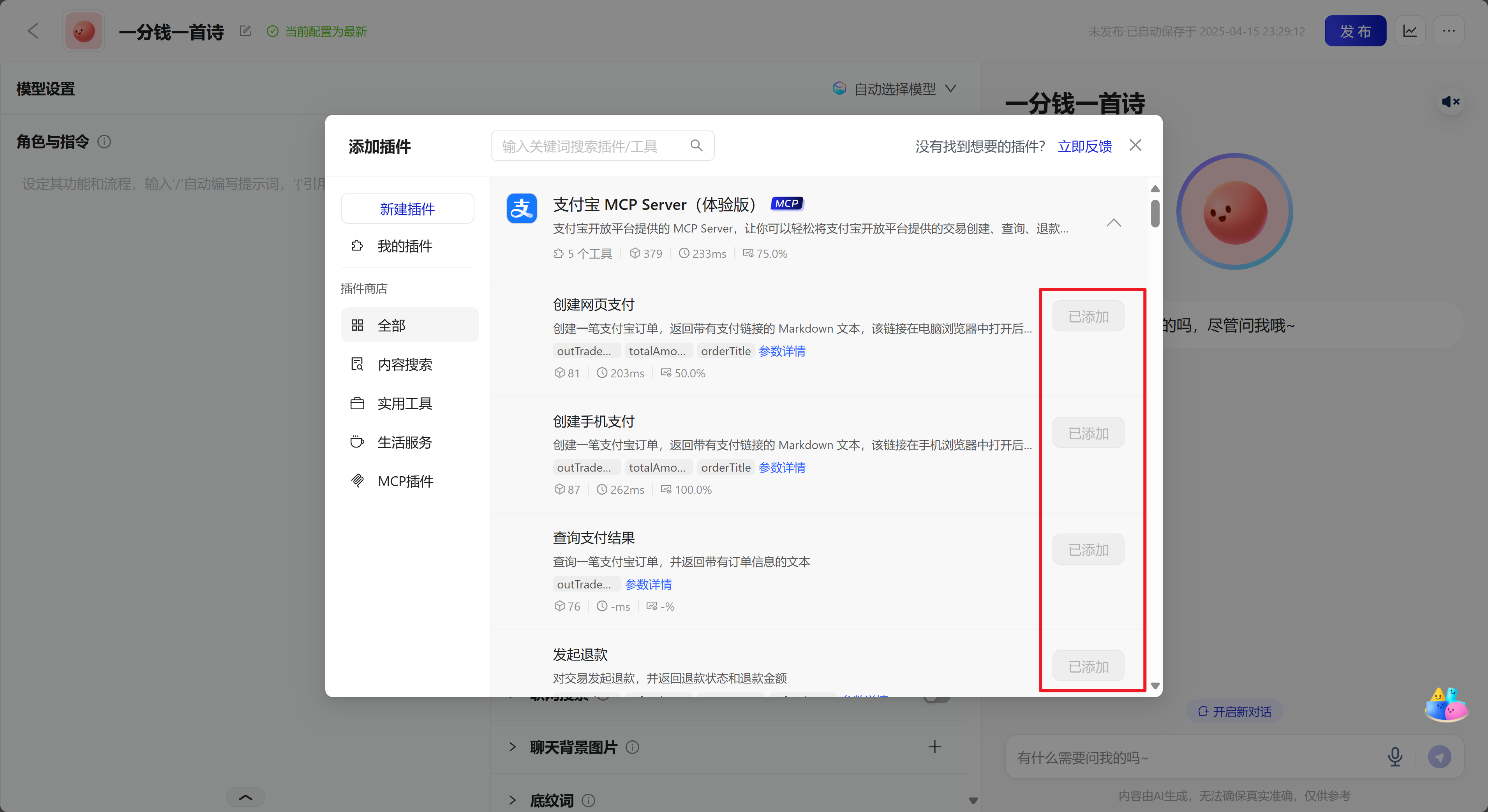This screenshot has height=812, width=1488.
Task: Open the more options ellipsis menu
Action: pos(1448,31)
